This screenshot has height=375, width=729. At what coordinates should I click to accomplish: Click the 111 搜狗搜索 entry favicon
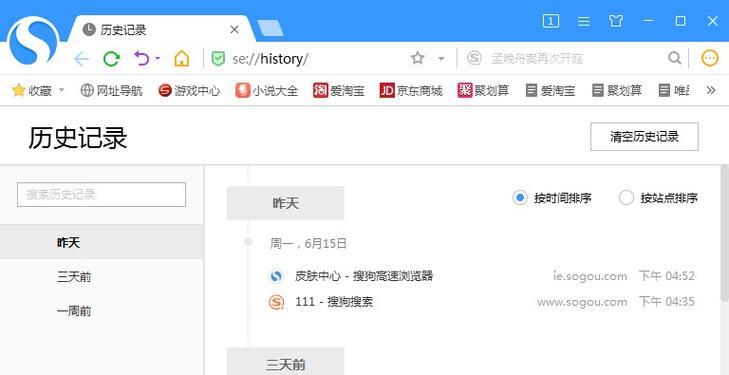(x=276, y=303)
